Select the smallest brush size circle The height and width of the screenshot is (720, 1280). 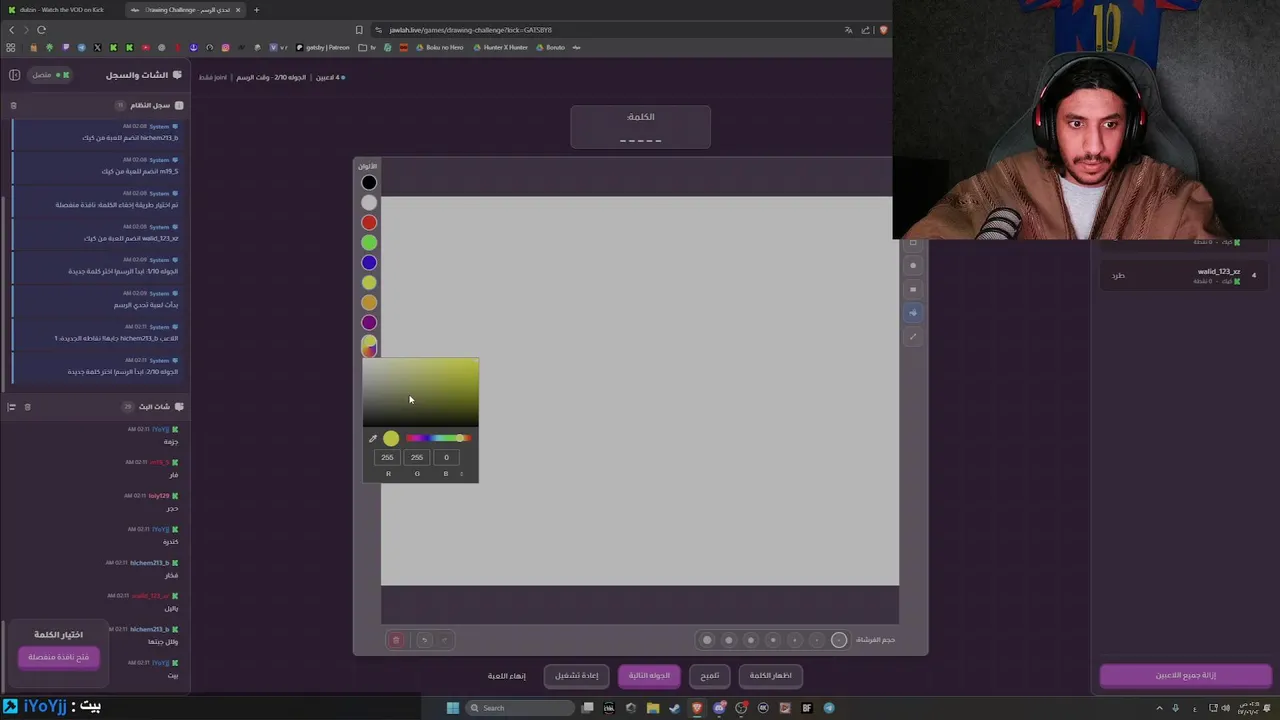(839, 640)
